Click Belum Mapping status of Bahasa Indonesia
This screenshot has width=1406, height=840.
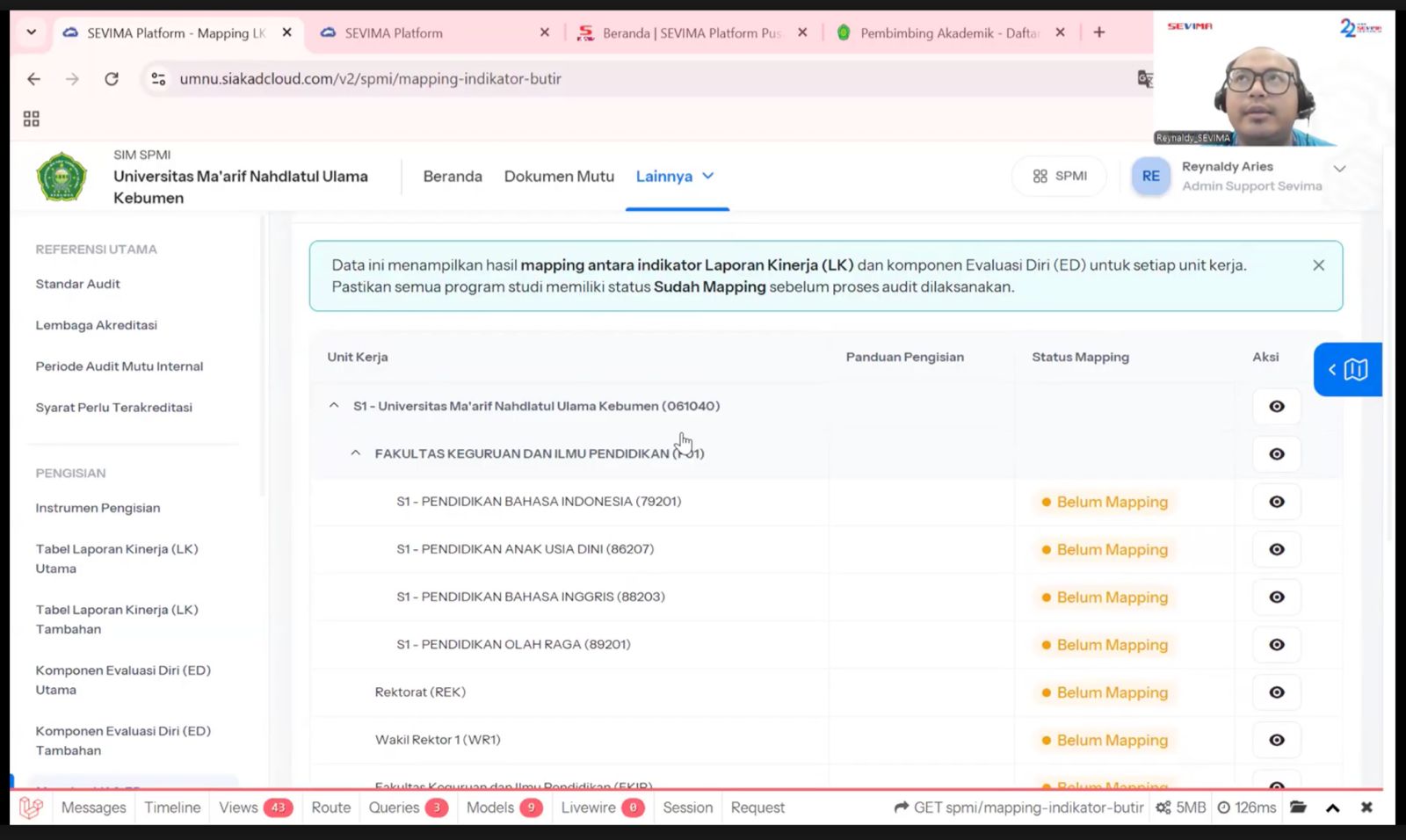coord(1105,502)
